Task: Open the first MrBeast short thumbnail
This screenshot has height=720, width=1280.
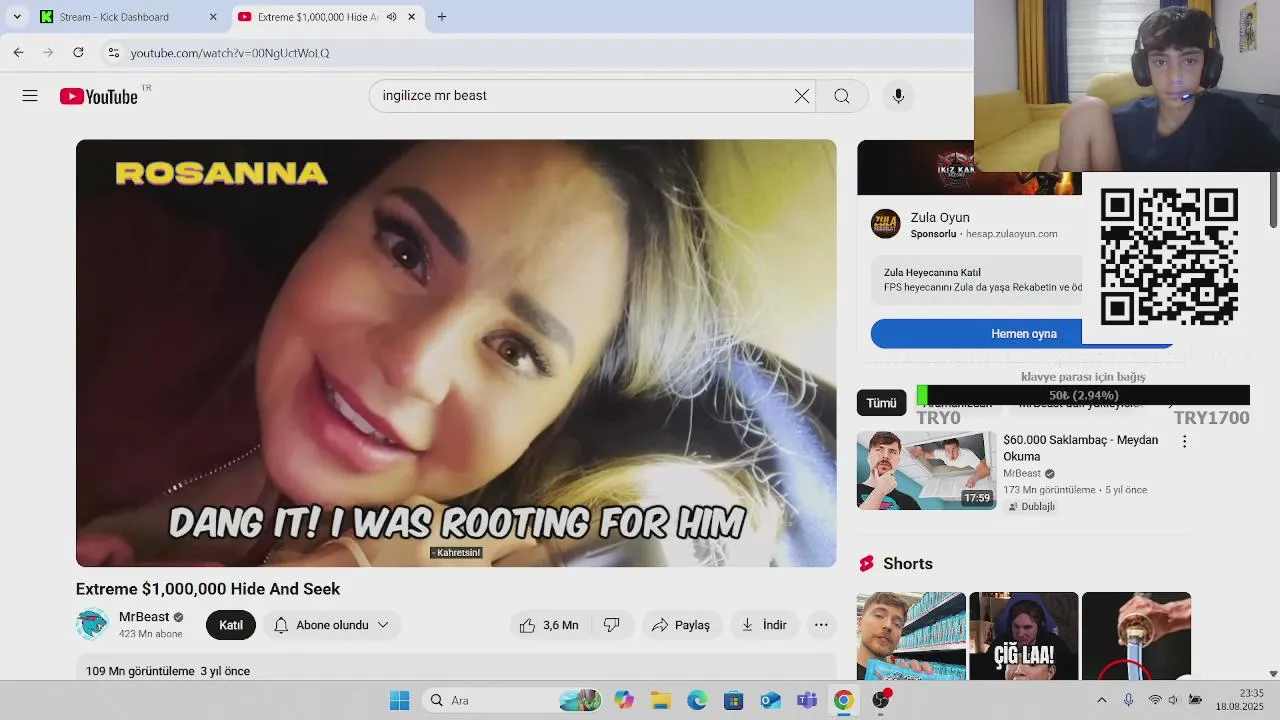Action: [x=911, y=636]
